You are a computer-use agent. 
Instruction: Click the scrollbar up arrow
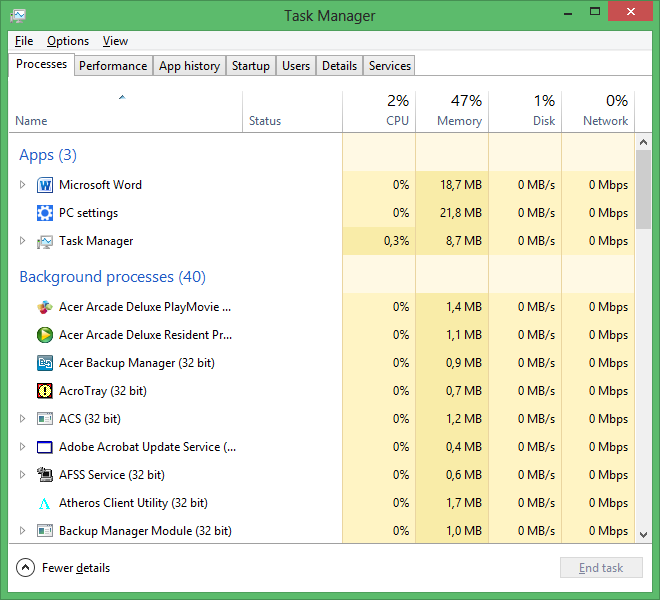[643, 142]
